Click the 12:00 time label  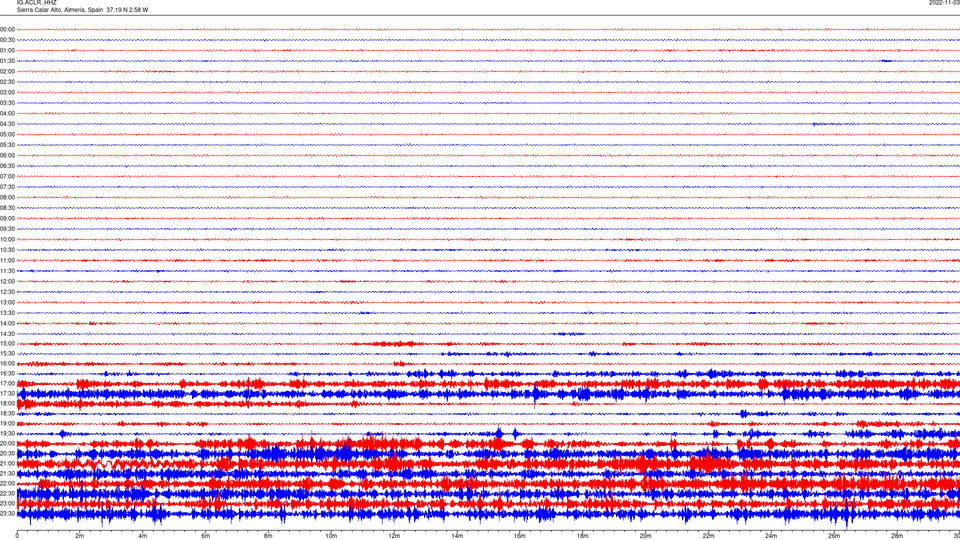click(7, 282)
